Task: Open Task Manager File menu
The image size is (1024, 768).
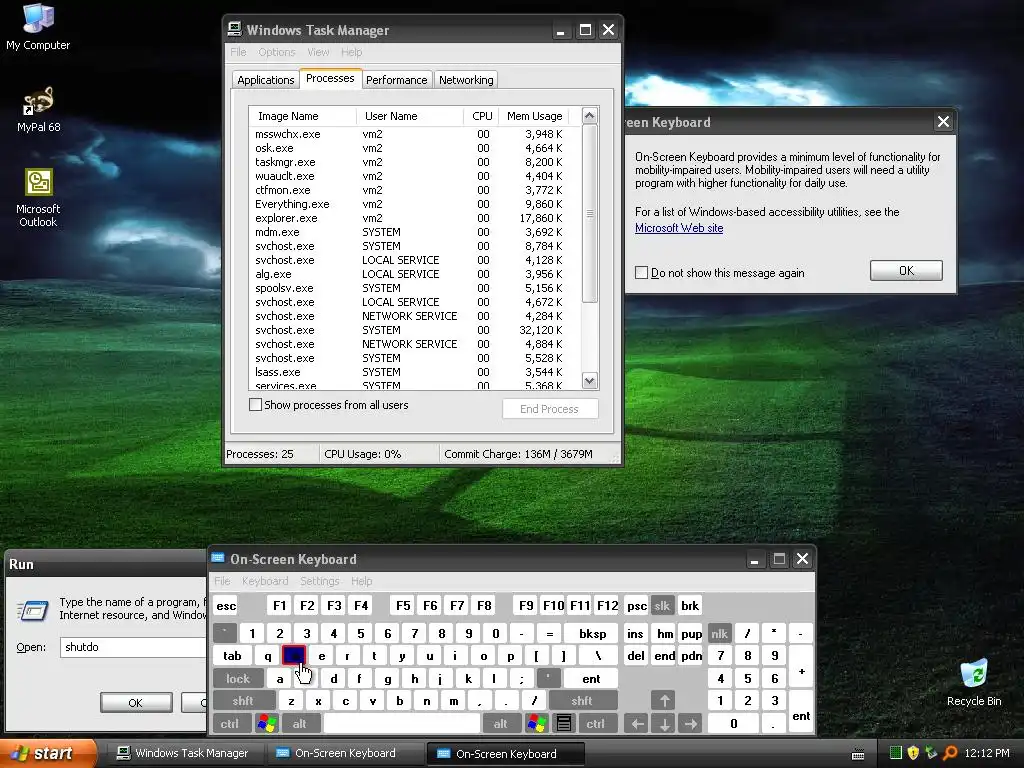Action: click(x=238, y=52)
